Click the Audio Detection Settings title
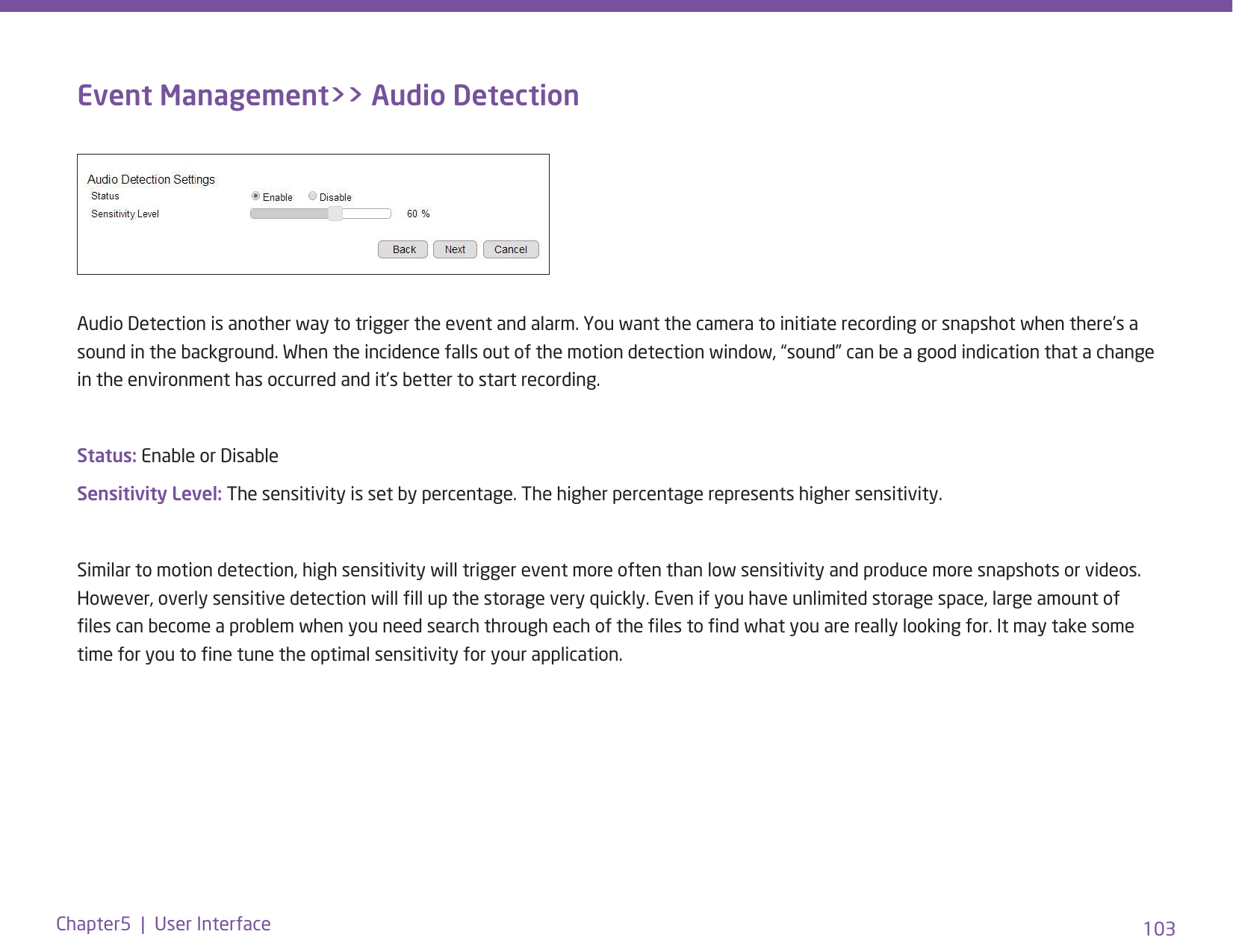The image size is (1233, 952). pos(151,179)
